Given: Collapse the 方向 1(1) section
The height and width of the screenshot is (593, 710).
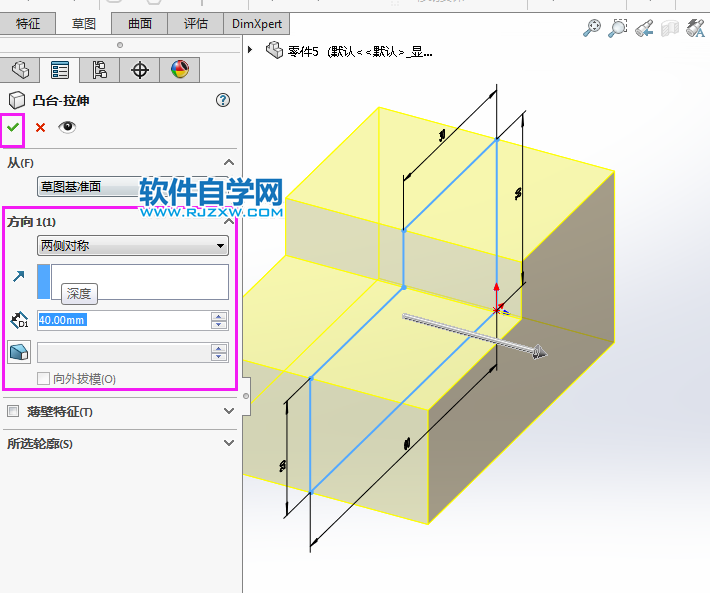Looking at the screenshot, I should point(229,221).
